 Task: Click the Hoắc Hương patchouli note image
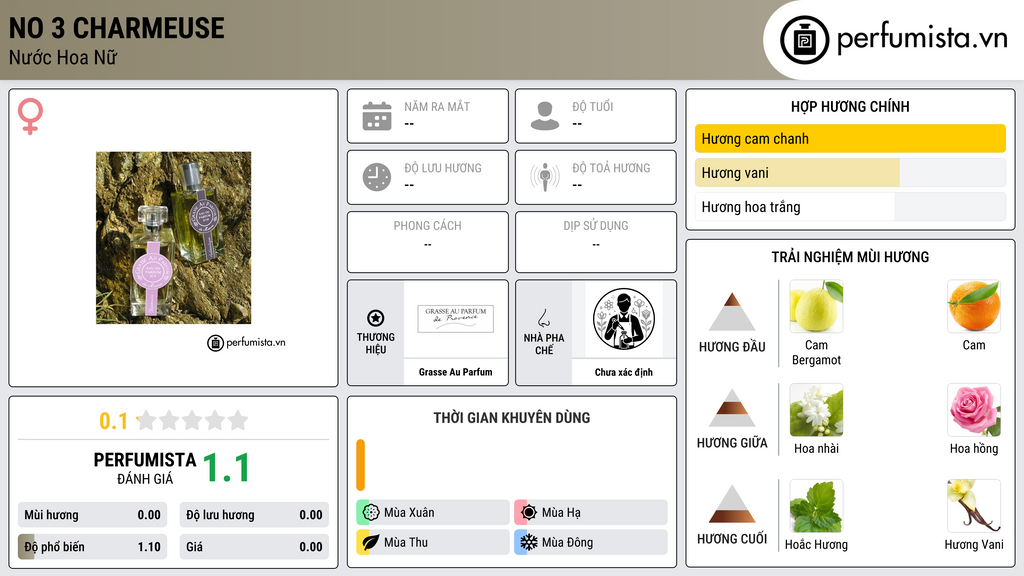pyautogui.click(x=816, y=506)
